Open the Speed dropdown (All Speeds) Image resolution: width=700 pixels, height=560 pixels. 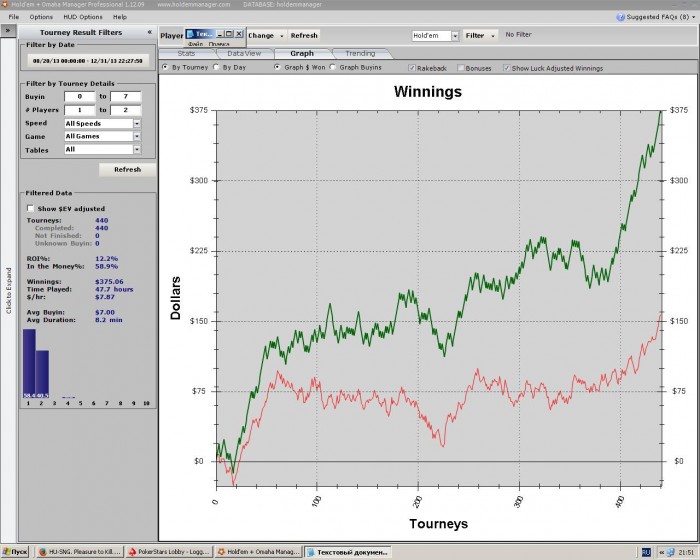coord(137,123)
